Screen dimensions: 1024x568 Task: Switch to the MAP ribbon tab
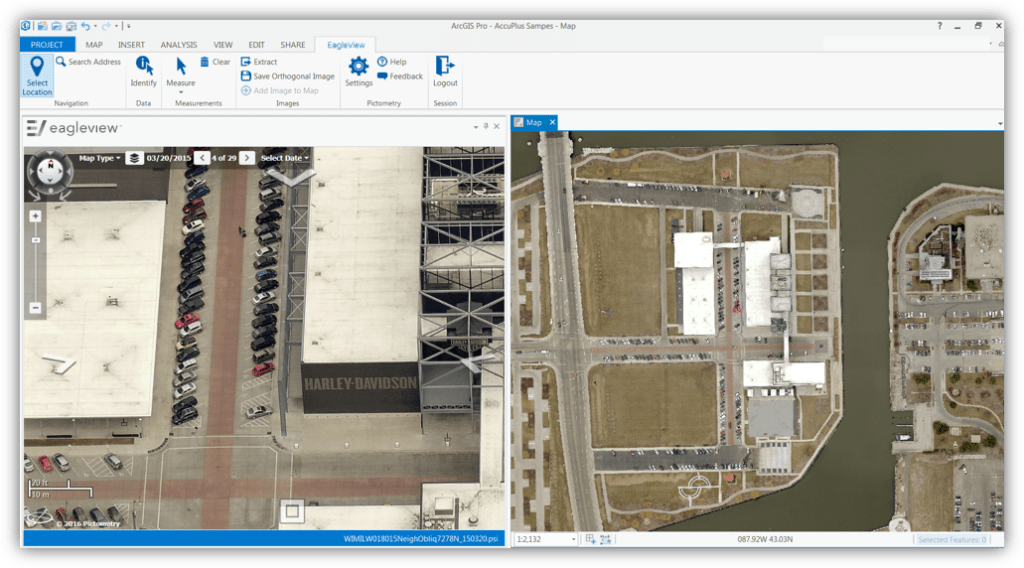click(x=94, y=44)
